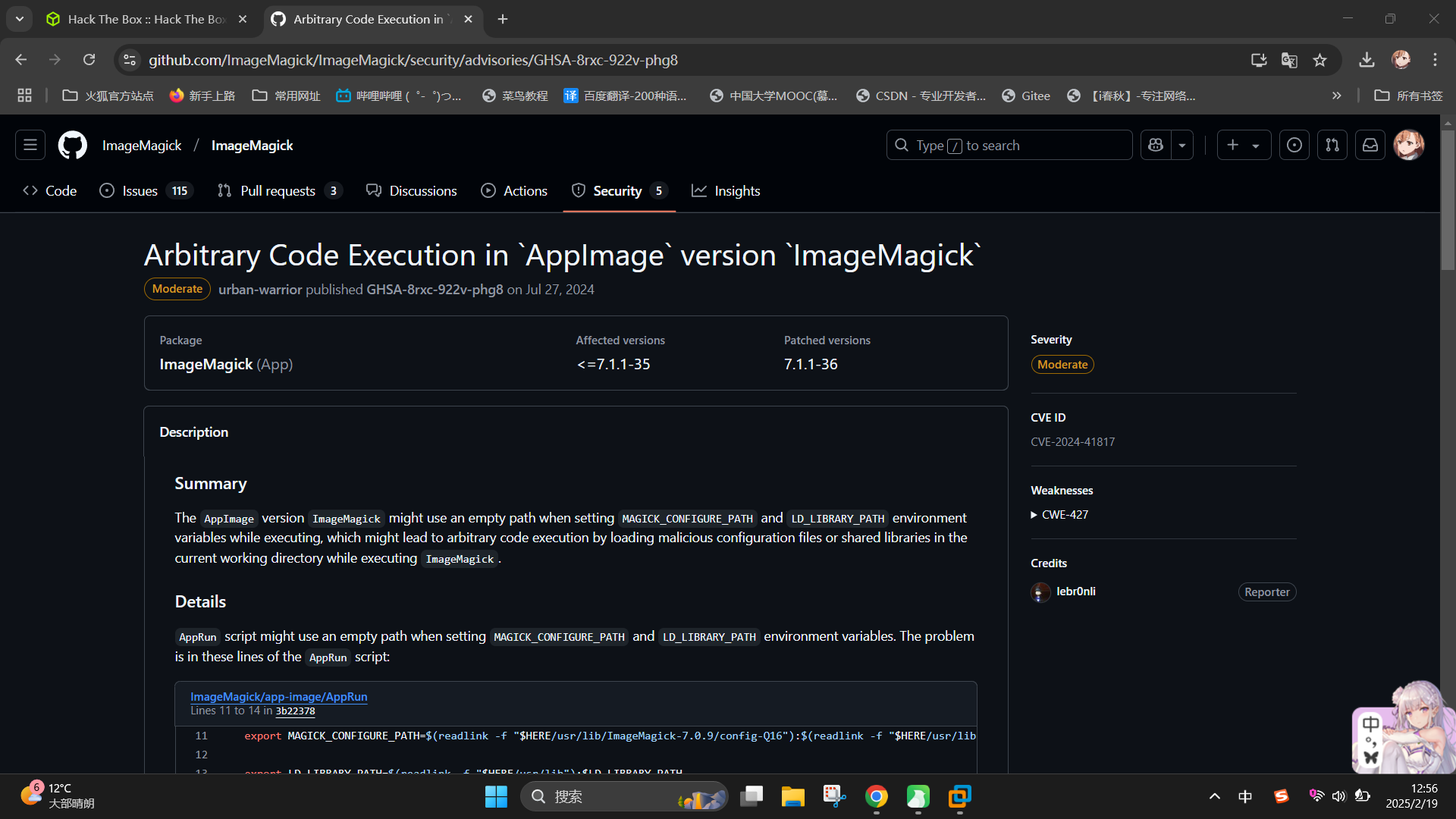The image size is (1456, 819).
Task: Open the apps grid icon in the bookmarks bar
Action: [x=24, y=96]
